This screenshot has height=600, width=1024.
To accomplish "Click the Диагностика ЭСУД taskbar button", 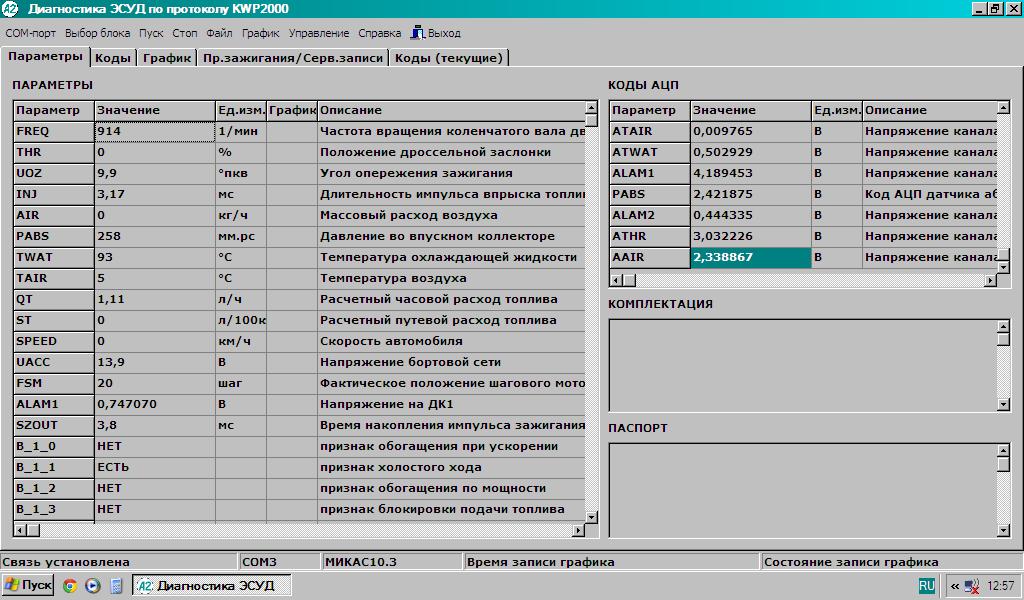I will 205,585.
